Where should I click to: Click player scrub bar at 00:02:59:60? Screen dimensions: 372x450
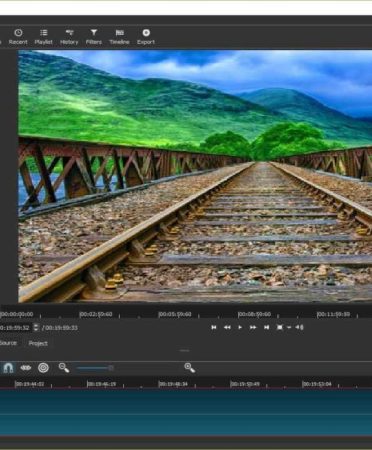click(96, 314)
